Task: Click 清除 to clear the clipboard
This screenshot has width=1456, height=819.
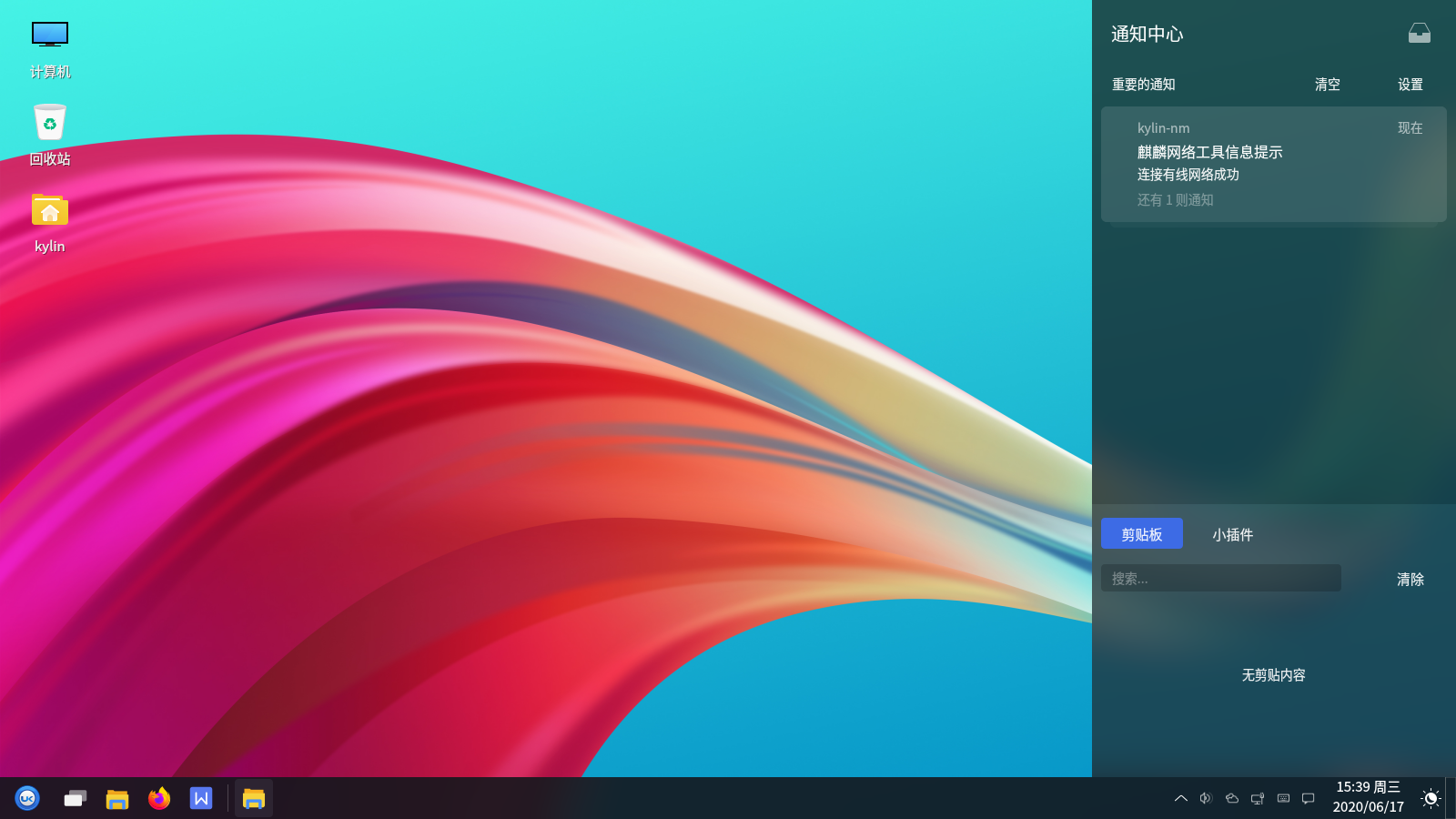Action: tap(1410, 579)
